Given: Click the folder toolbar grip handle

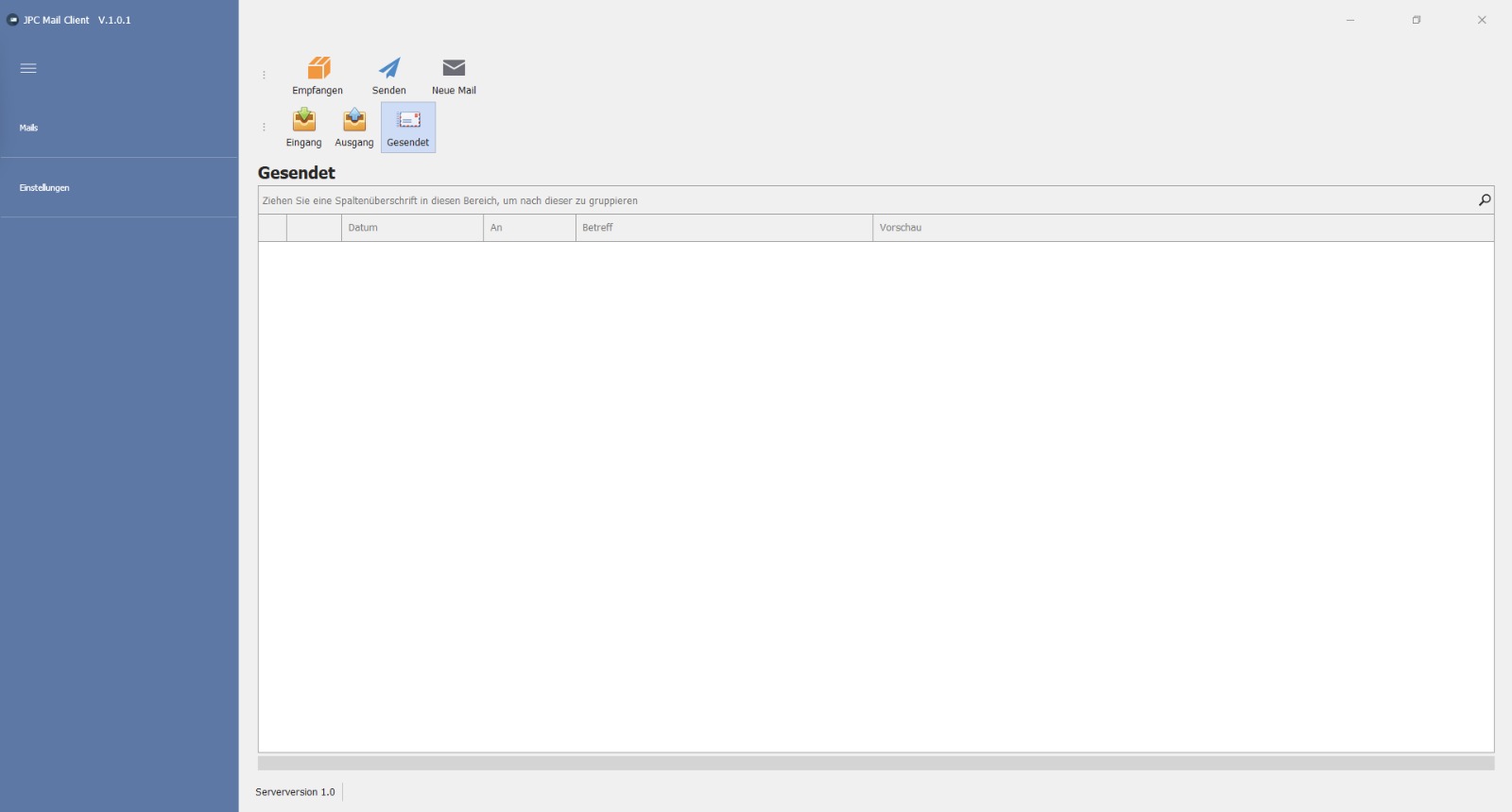Looking at the screenshot, I should pyautogui.click(x=264, y=127).
